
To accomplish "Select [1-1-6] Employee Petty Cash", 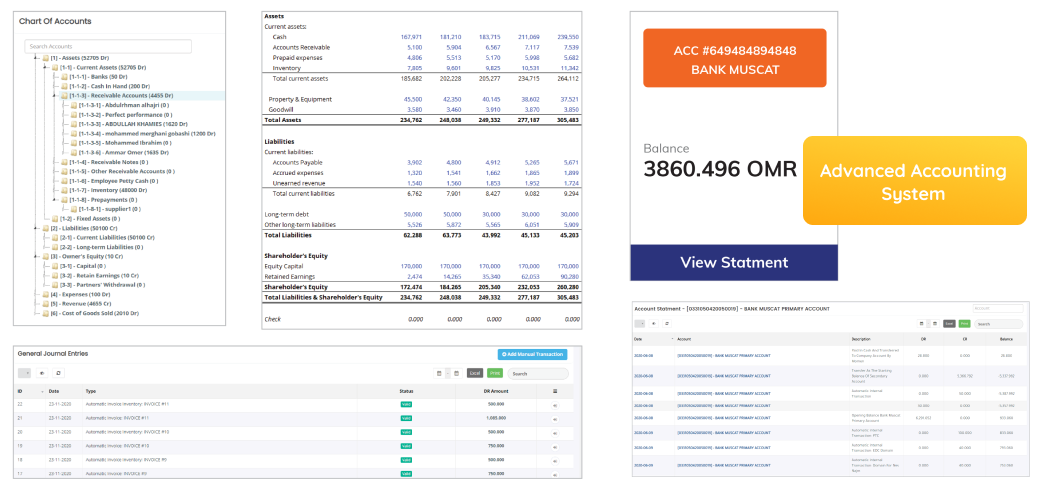I will (114, 181).
